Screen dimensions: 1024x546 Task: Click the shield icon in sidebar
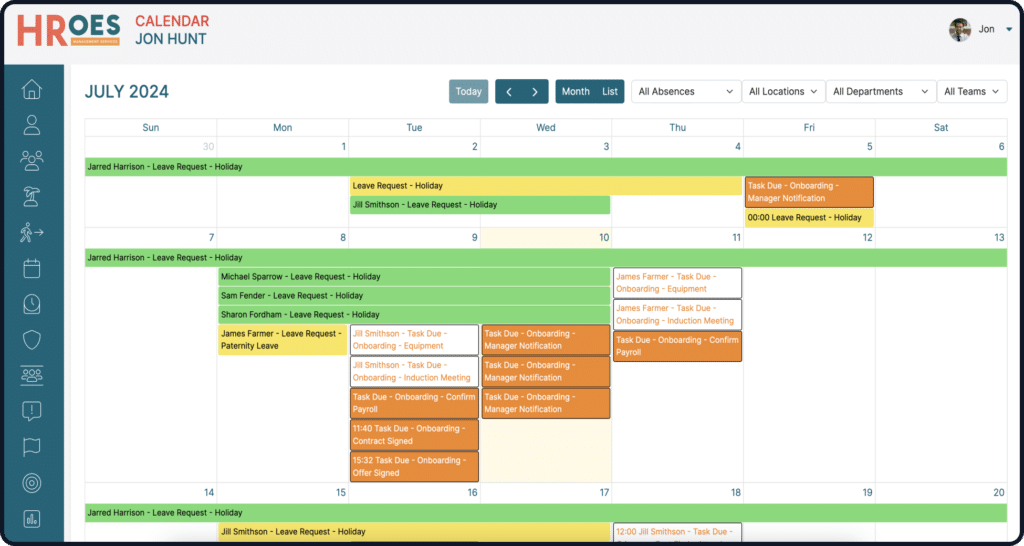click(32, 340)
